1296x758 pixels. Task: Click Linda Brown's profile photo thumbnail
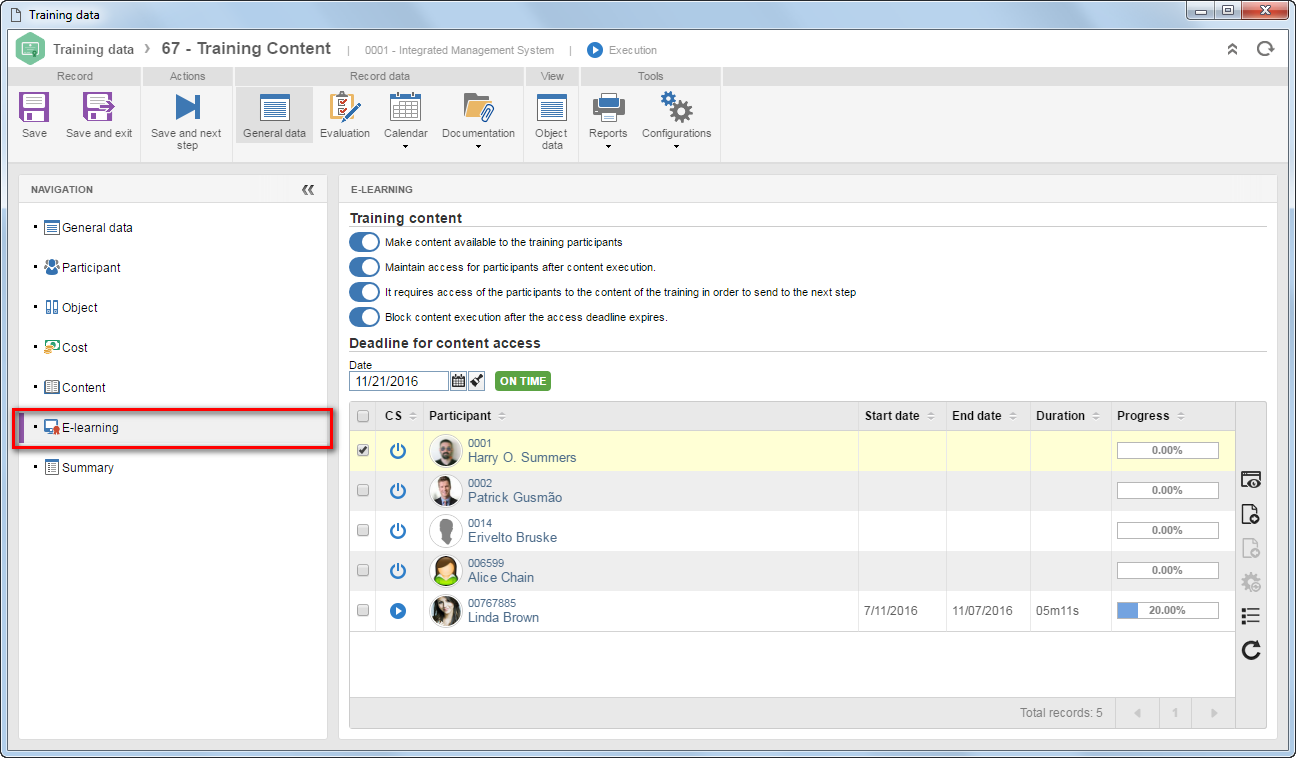[445, 611]
